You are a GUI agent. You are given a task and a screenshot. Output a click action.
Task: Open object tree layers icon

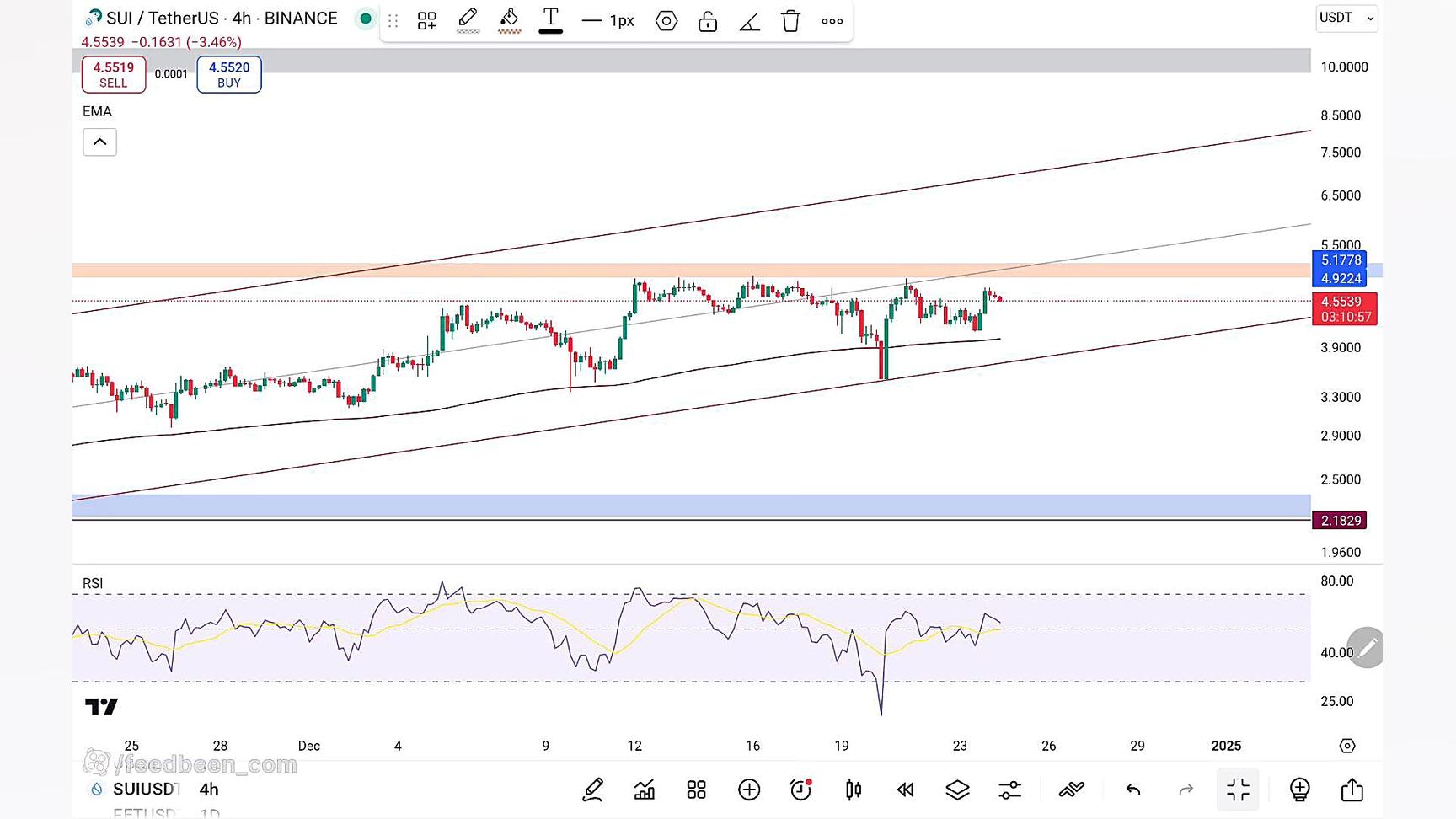[957, 790]
